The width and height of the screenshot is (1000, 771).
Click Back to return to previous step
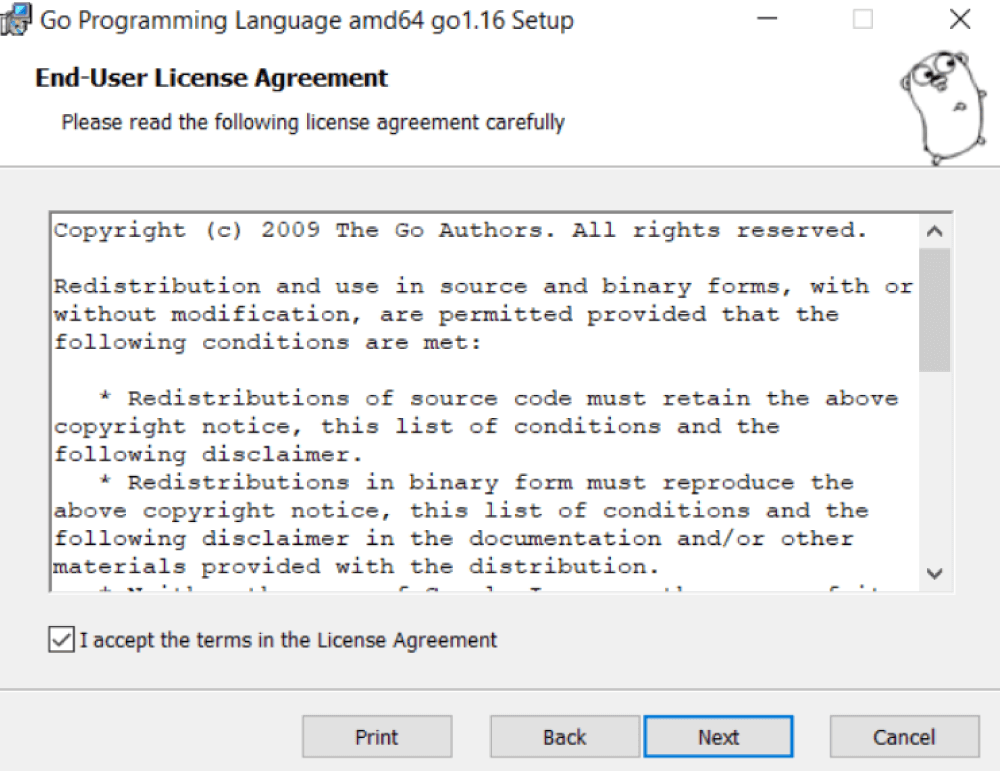[x=565, y=736]
